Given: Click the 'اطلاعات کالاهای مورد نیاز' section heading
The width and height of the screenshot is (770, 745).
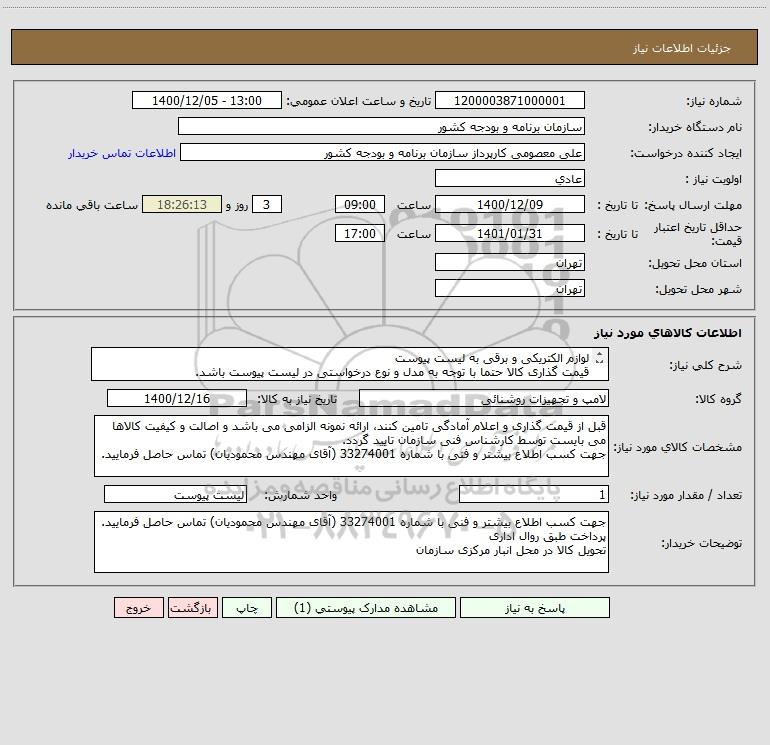Looking at the screenshot, I should coord(667,332).
